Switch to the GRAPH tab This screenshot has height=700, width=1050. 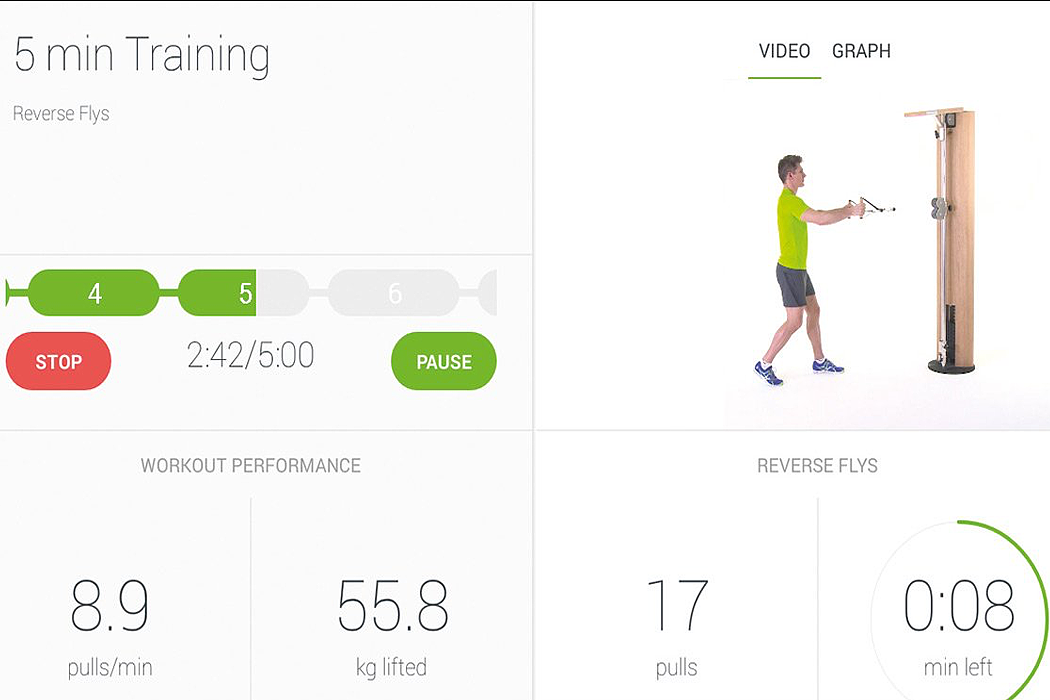[861, 51]
